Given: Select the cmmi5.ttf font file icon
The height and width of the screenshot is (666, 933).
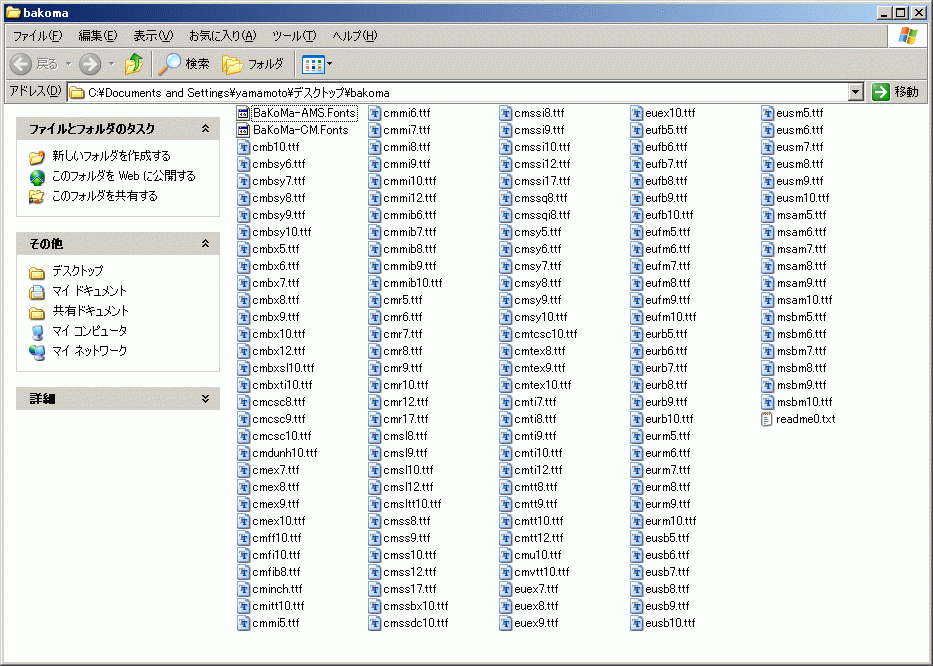Looking at the screenshot, I should coord(243,623).
